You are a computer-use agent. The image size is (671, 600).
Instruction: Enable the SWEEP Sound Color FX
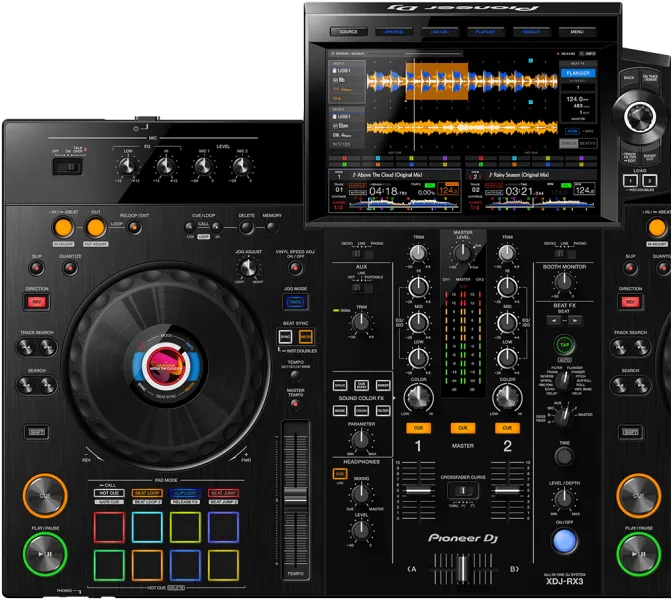click(383, 386)
